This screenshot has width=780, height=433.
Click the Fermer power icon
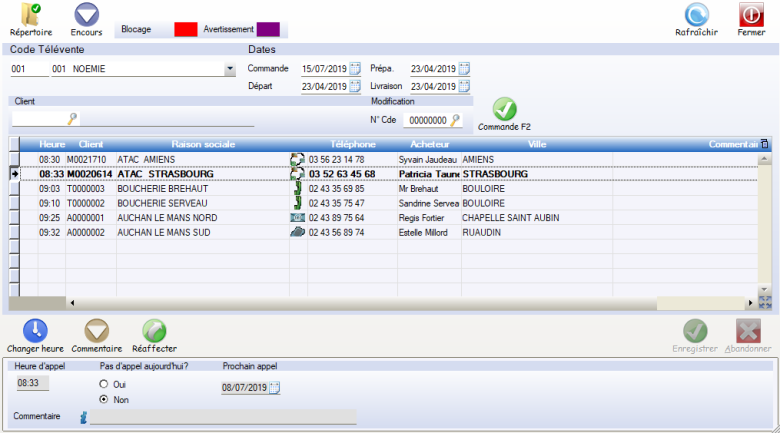(751, 15)
